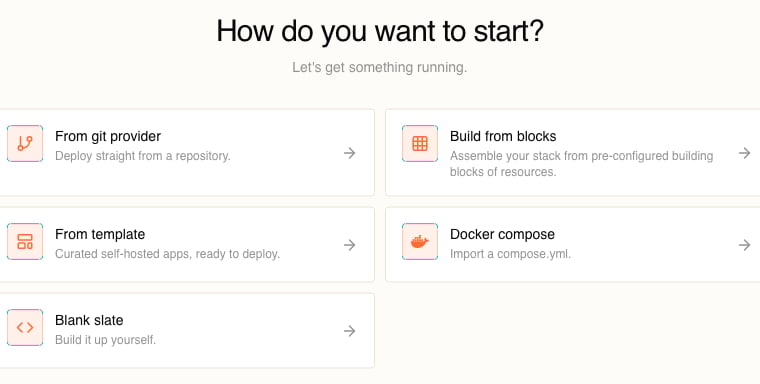Click 'Build it up yourself.' text
The height and width of the screenshot is (384, 760).
(105, 340)
